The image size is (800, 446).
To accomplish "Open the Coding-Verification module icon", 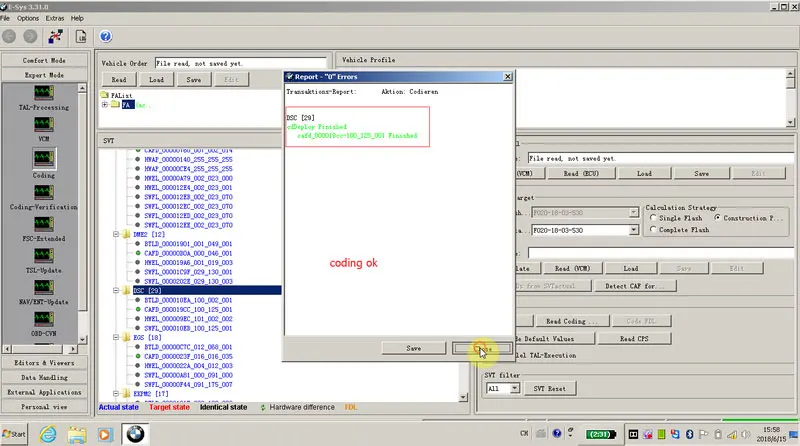I will tap(43, 192).
